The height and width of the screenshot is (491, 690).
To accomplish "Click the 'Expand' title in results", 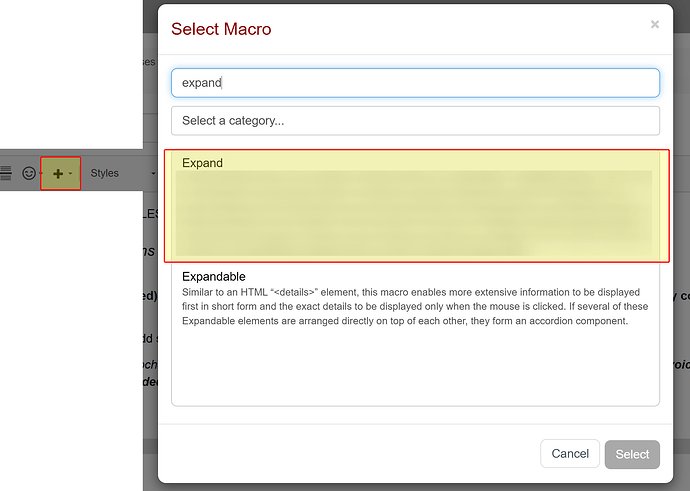I will pos(202,163).
